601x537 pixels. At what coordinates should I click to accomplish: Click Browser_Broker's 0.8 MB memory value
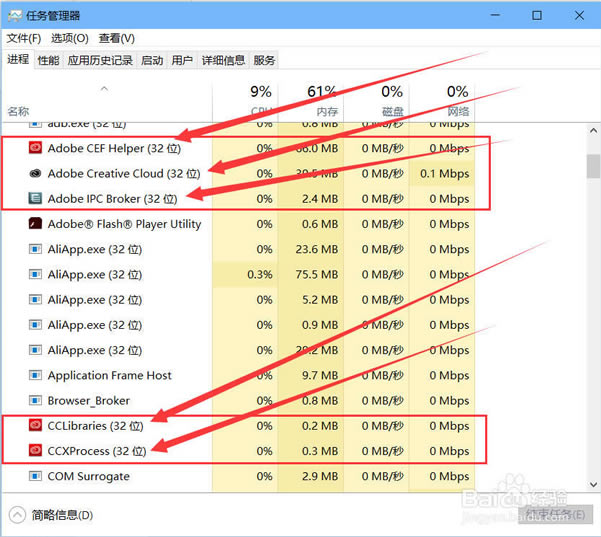[x=320, y=401]
